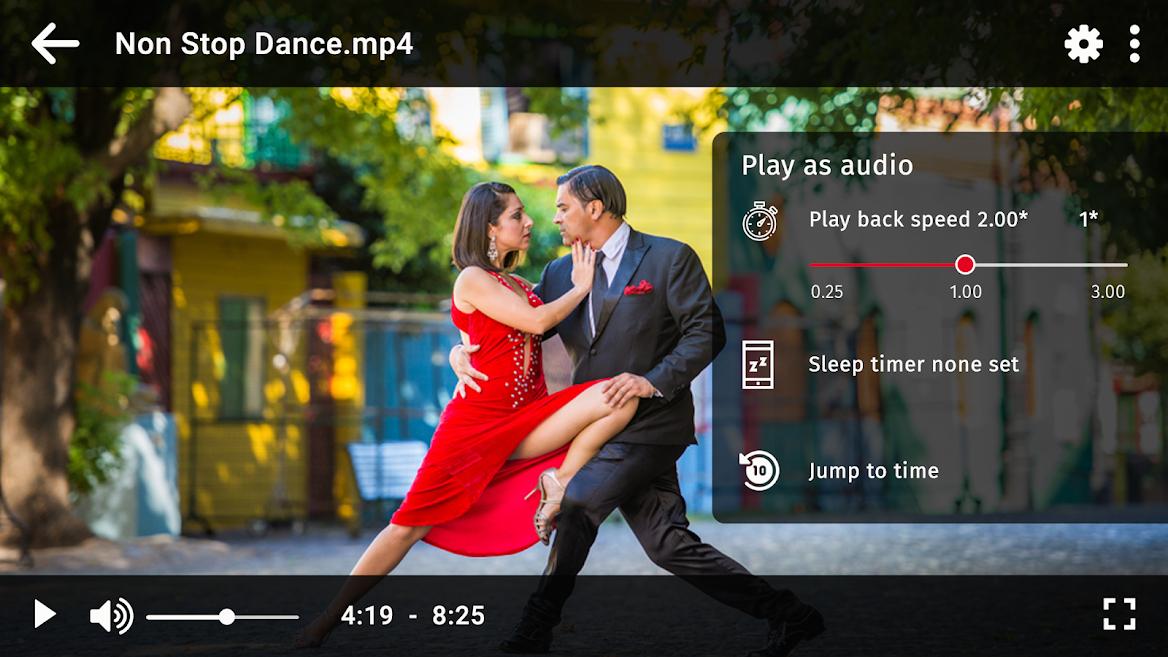
Task: Click the stopwatch playback speed icon
Action: coord(760,221)
